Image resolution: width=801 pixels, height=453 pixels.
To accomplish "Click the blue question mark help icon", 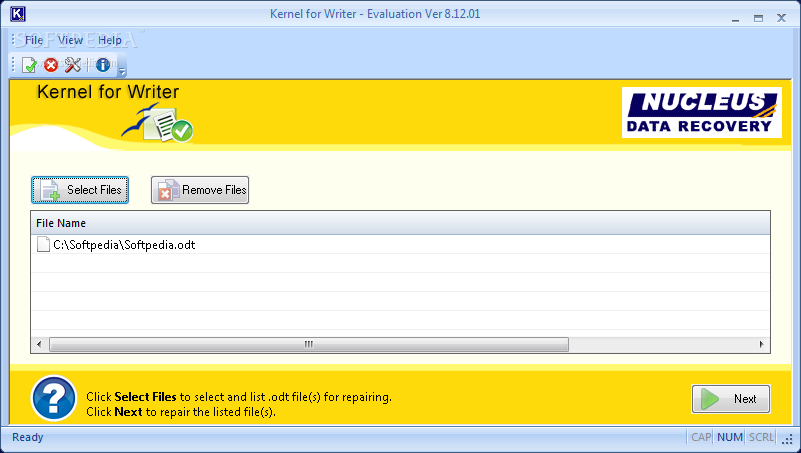I will pyautogui.click(x=54, y=398).
